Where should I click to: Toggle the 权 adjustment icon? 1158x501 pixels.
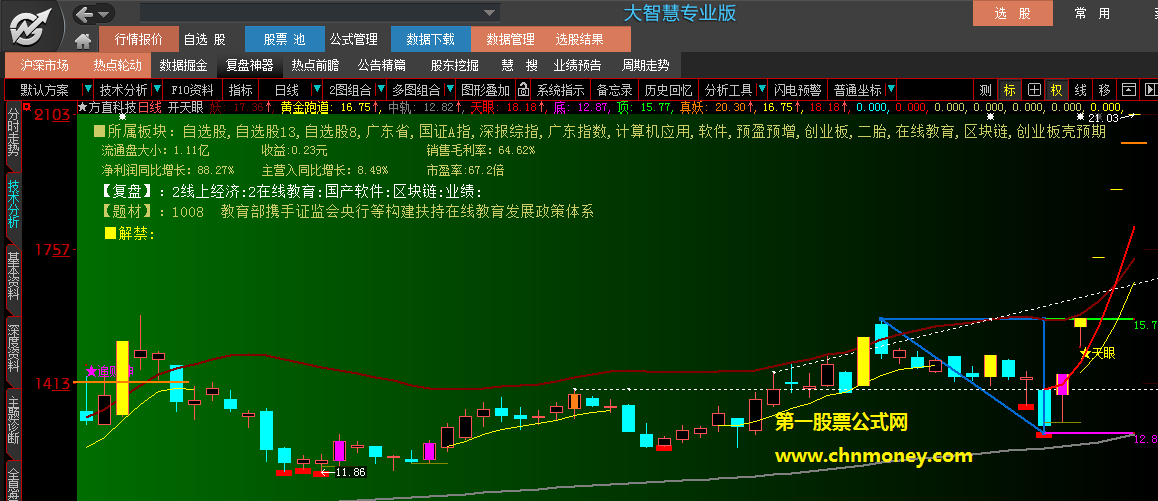1057,90
